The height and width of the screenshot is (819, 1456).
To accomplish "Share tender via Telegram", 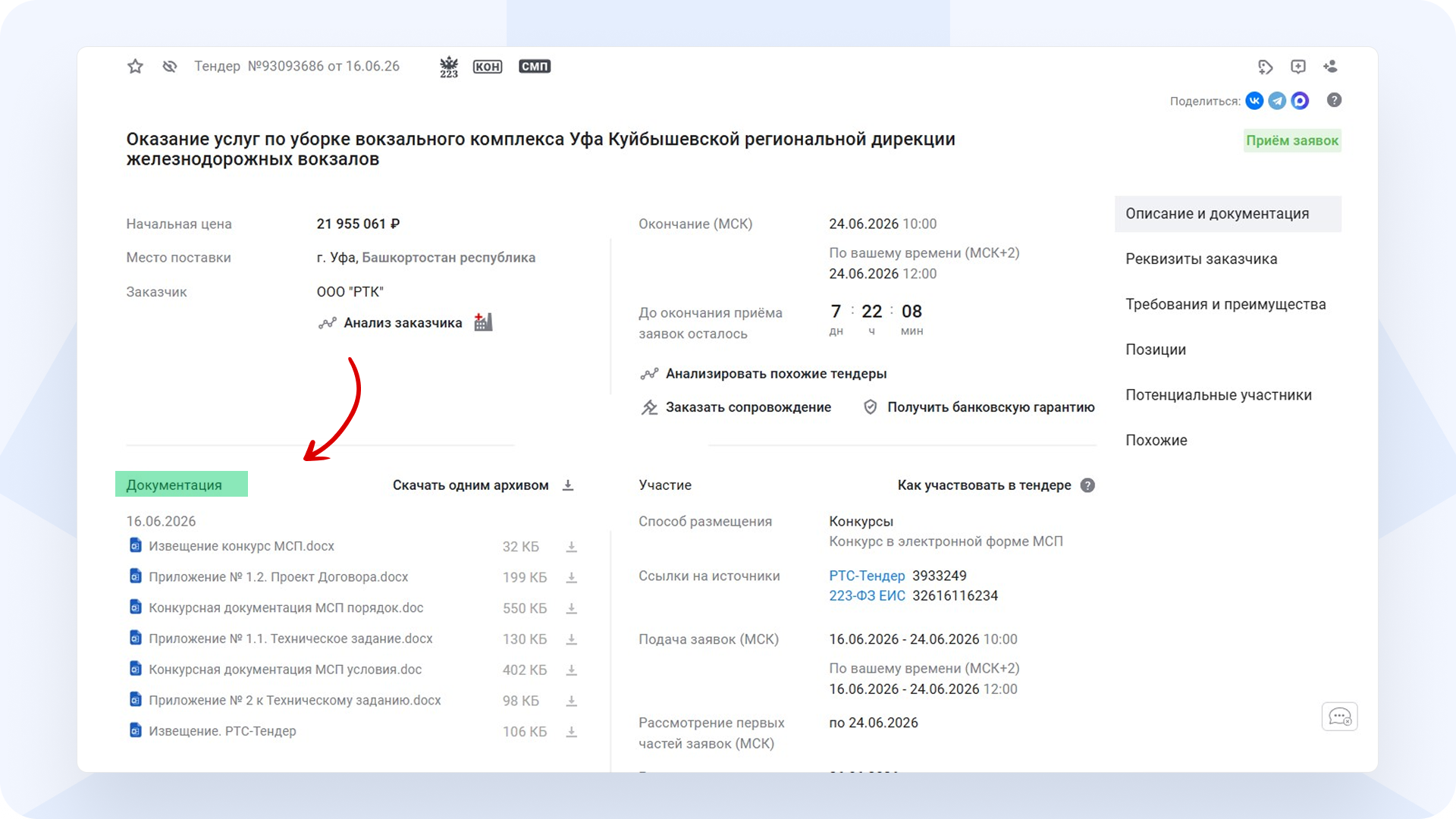I will point(1277,101).
